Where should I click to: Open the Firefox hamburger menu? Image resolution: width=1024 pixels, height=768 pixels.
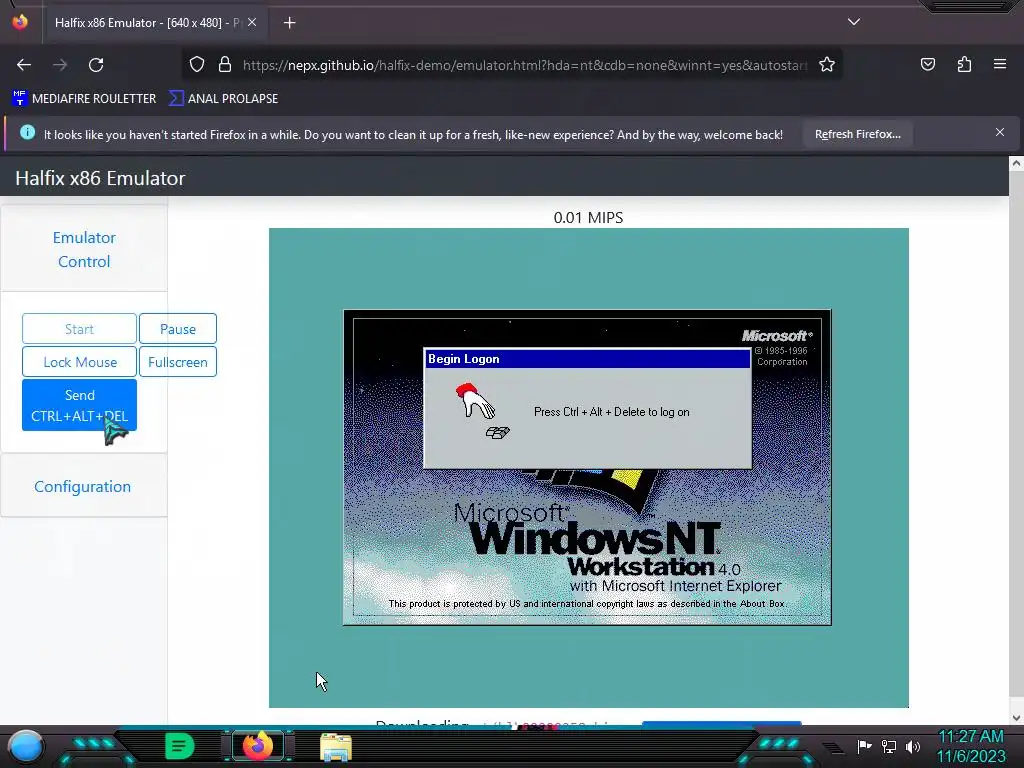pos(1000,64)
